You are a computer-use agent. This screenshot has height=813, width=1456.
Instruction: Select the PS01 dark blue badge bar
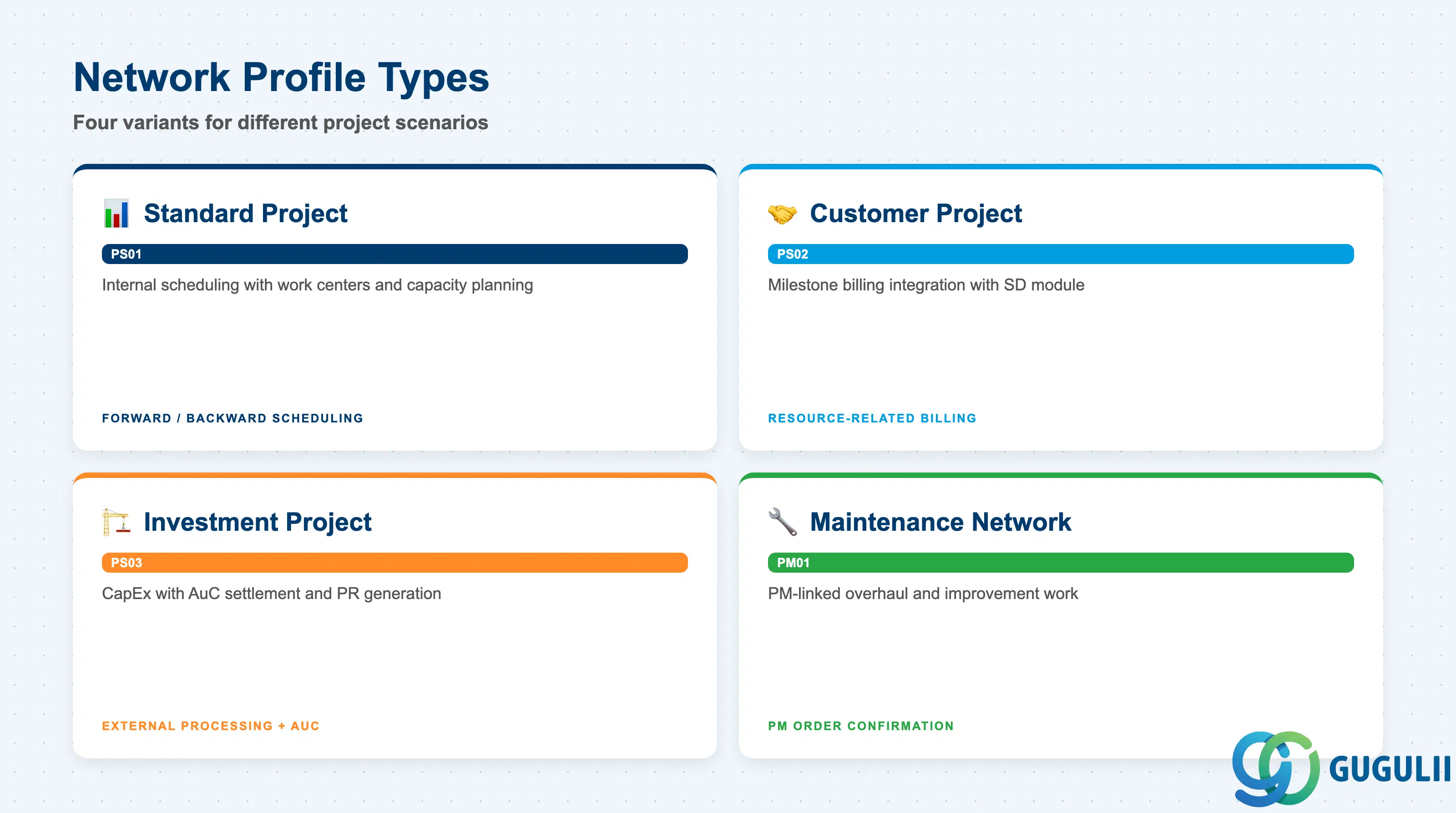click(x=394, y=254)
